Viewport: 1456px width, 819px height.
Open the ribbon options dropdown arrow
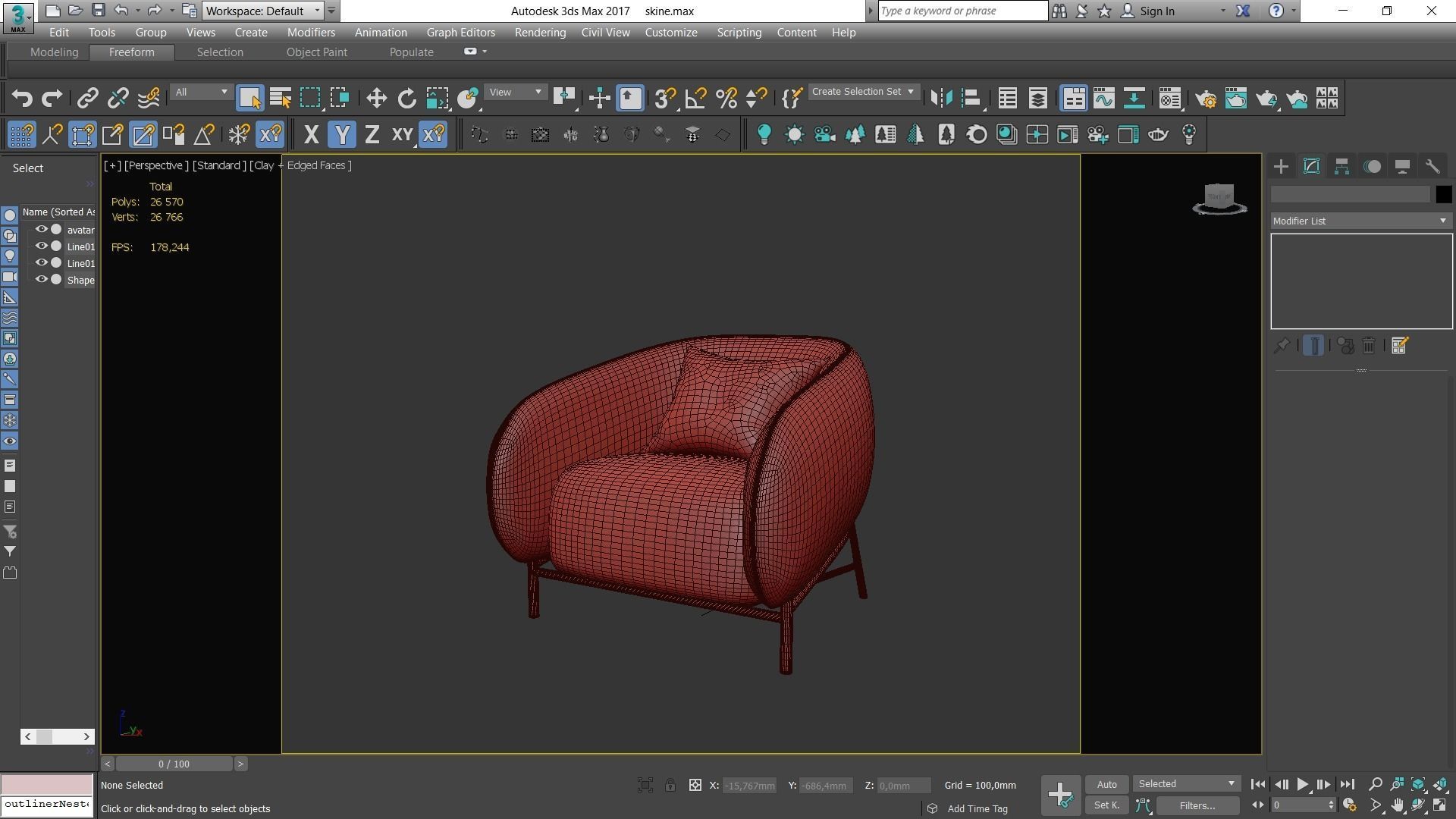point(485,52)
